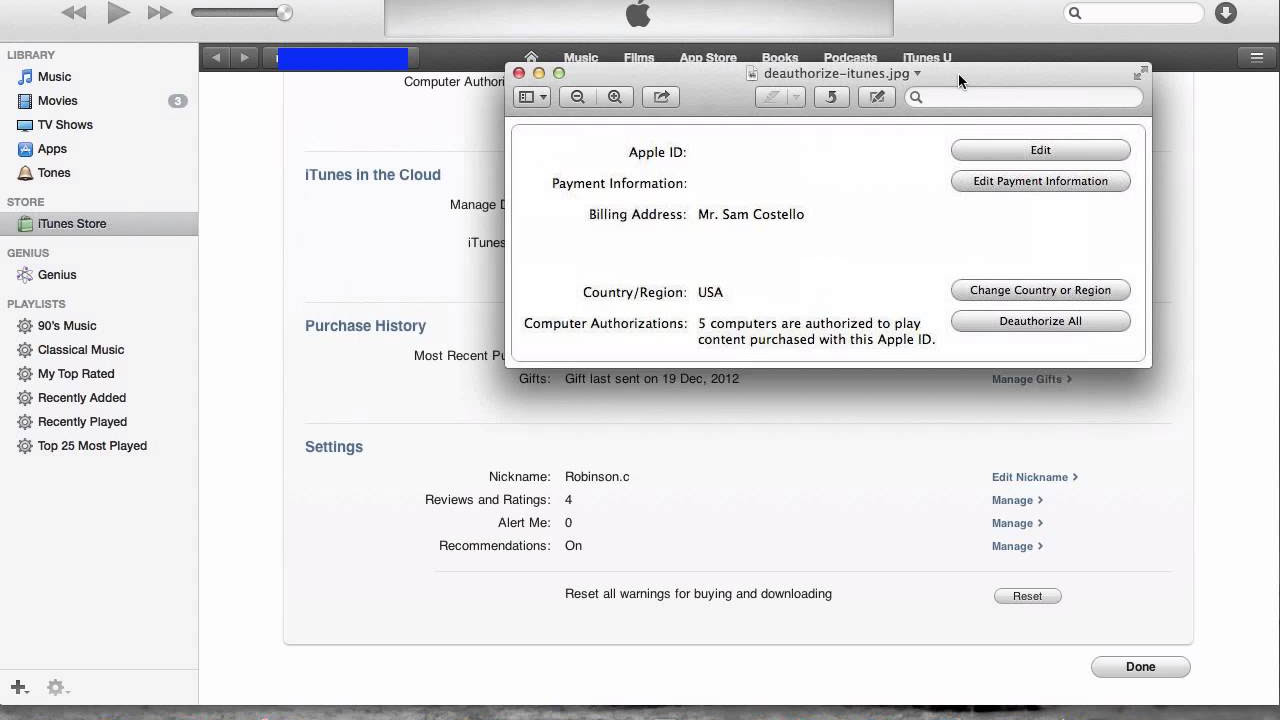Screen dimensions: 1280x720
Task: Open the Music store tab
Action: (581, 58)
